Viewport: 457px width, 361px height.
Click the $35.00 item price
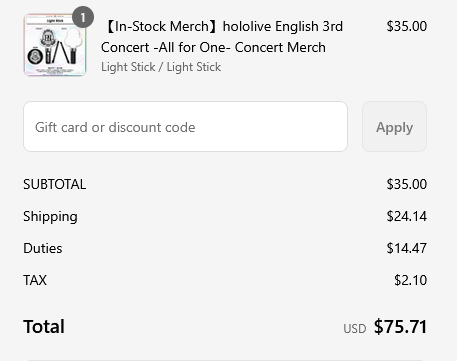407,26
